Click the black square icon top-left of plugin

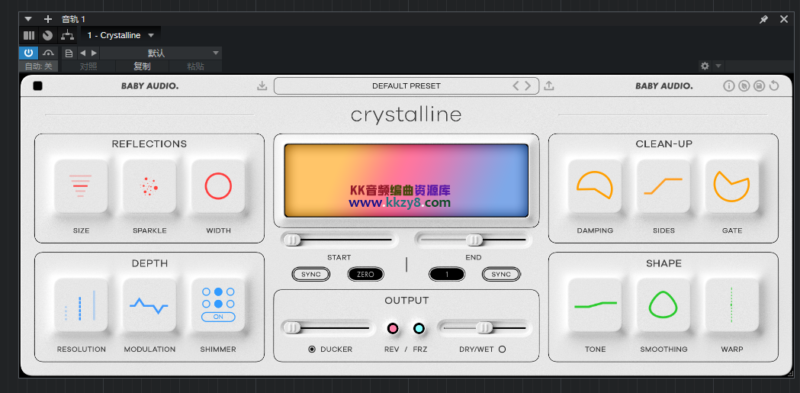point(38,86)
